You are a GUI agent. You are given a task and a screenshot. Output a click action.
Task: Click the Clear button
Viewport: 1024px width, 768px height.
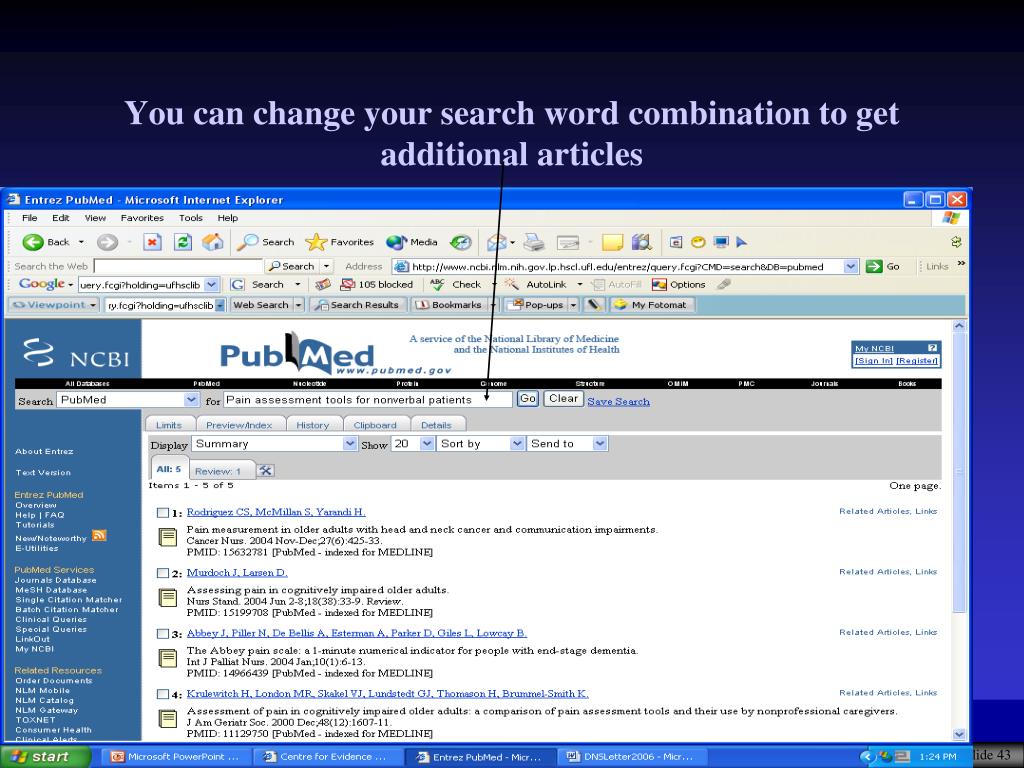563,399
